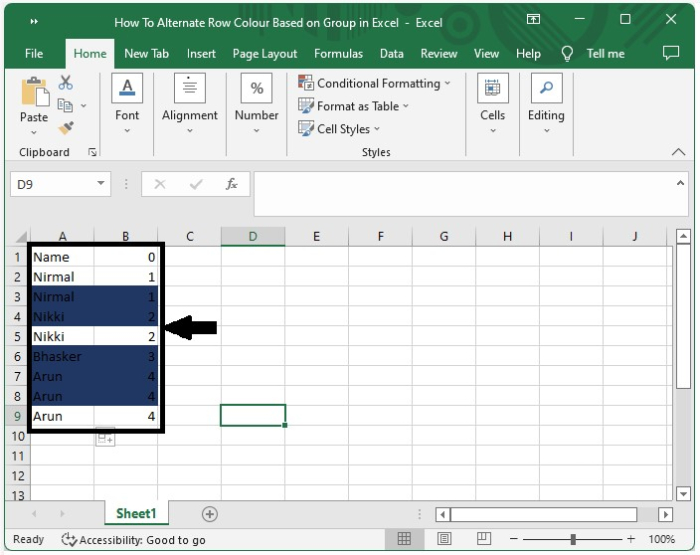Open the Editing group search icon
The width and height of the screenshot is (700, 555).
[x=546, y=88]
